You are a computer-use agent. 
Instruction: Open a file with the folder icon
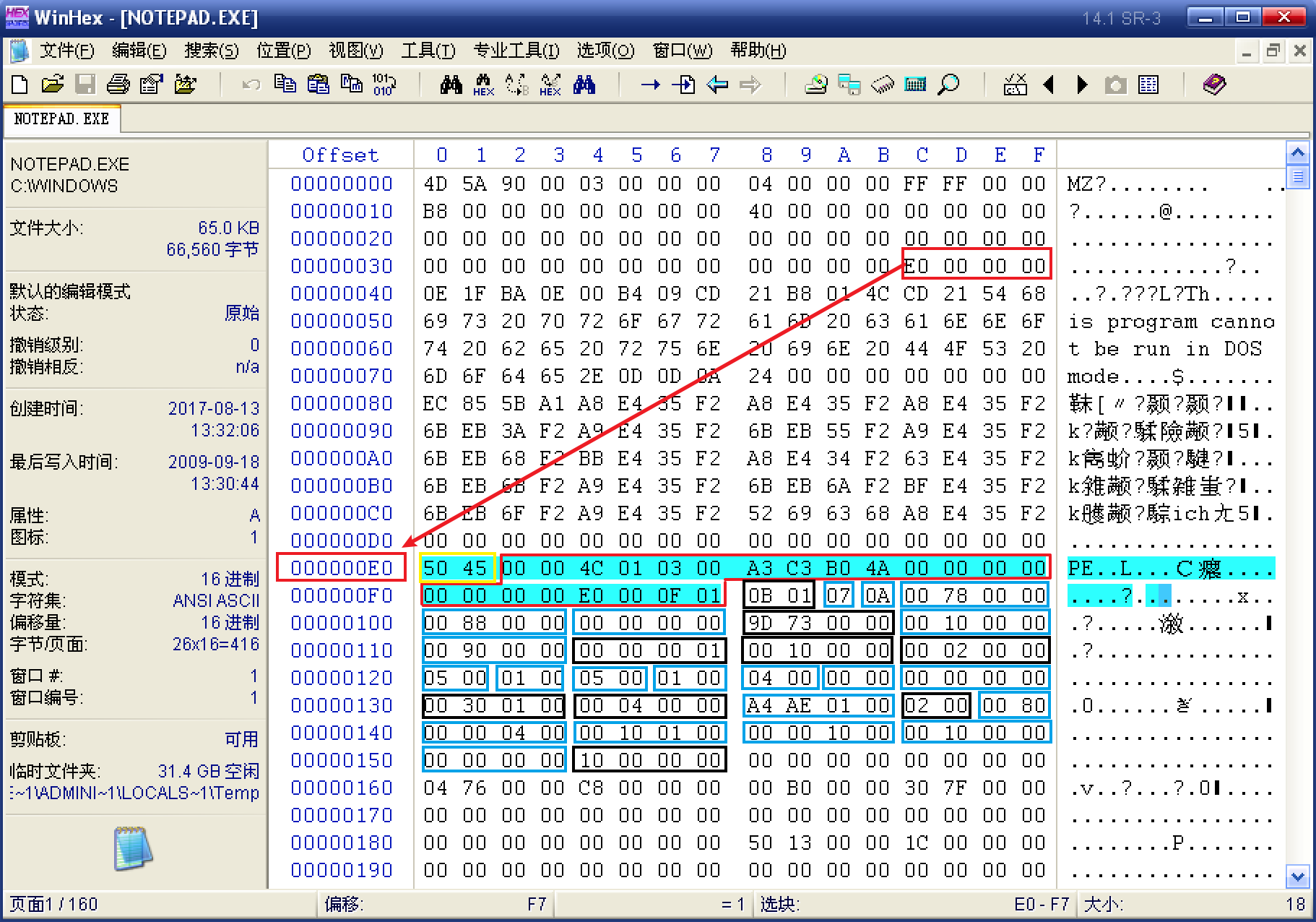tap(52, 85)
